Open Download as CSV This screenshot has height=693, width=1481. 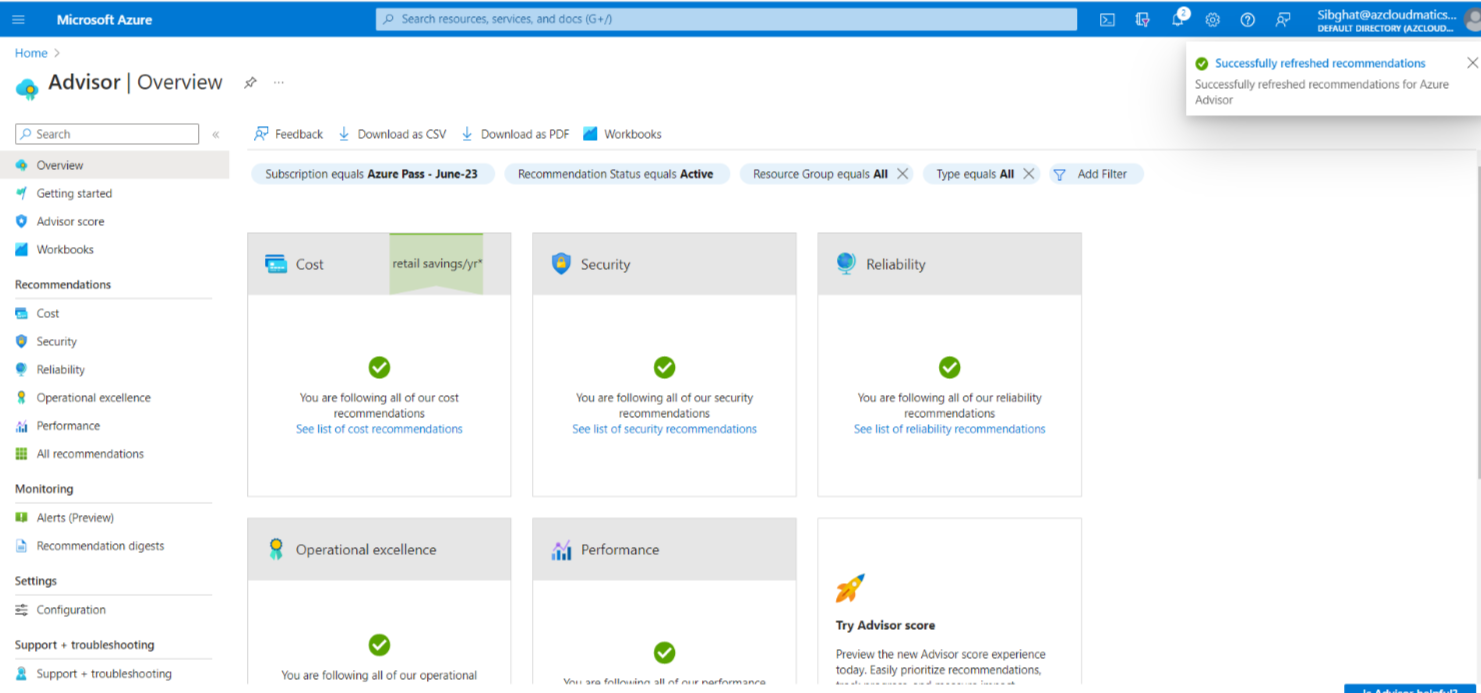click(x=391, y=133)
